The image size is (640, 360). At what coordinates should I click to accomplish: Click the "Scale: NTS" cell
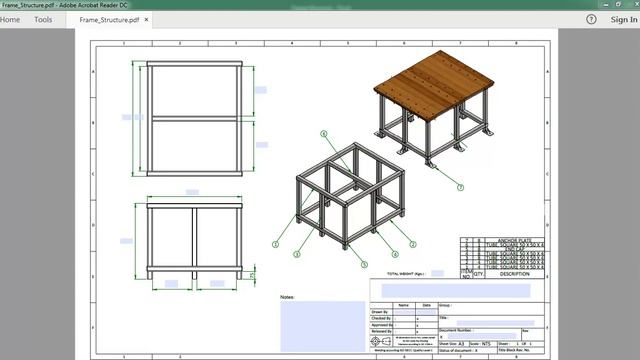click(x=483, y=344)
